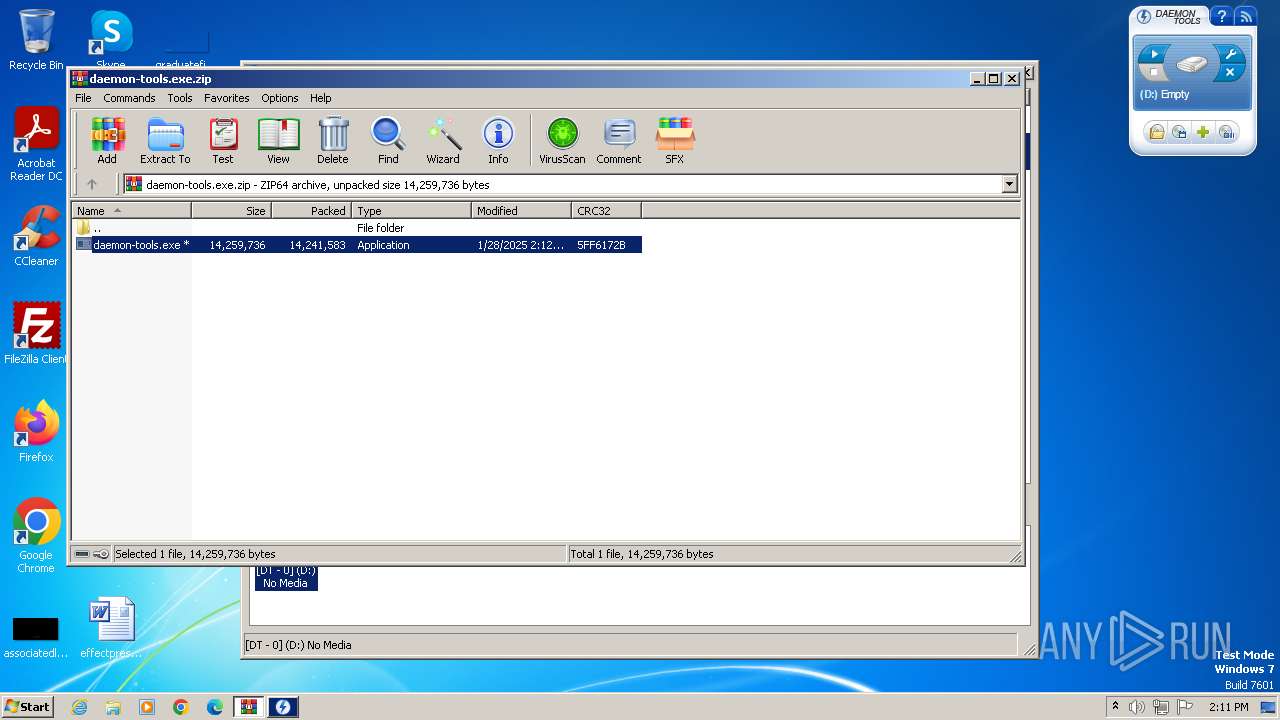Image resolution: width=1280 pixels, height=720 pixels.
Task: Click Daemon Tools gadget play mount button
Action: (x=1154, y=54)
